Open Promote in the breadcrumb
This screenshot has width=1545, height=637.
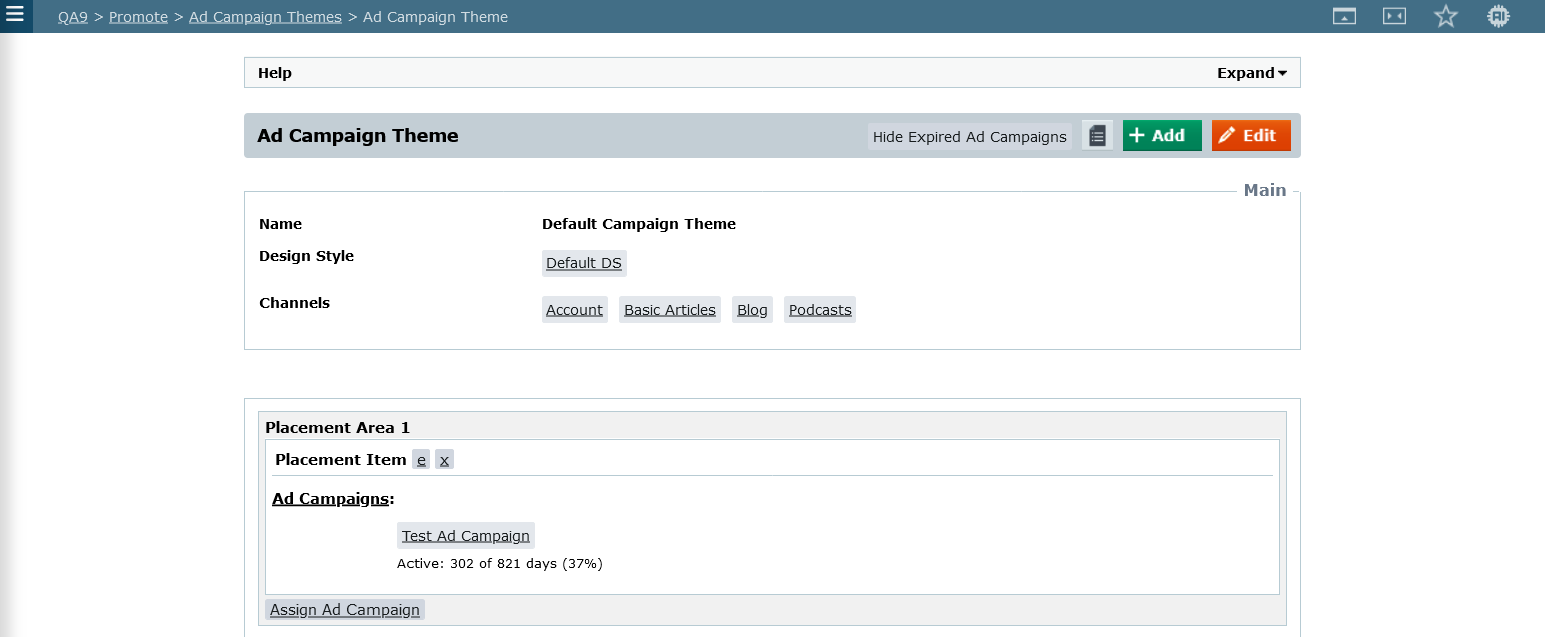pyautogui.click(x=138, y=17)
